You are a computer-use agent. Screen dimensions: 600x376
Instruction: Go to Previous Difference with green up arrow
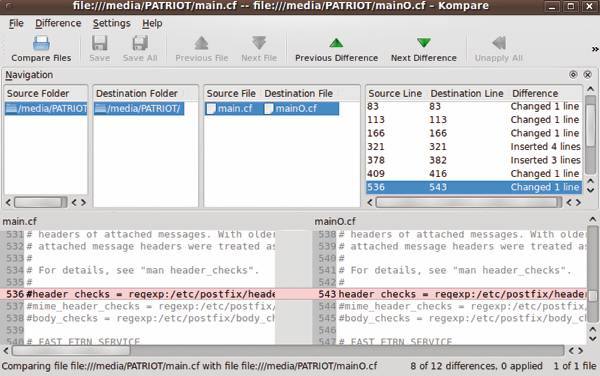336,43
